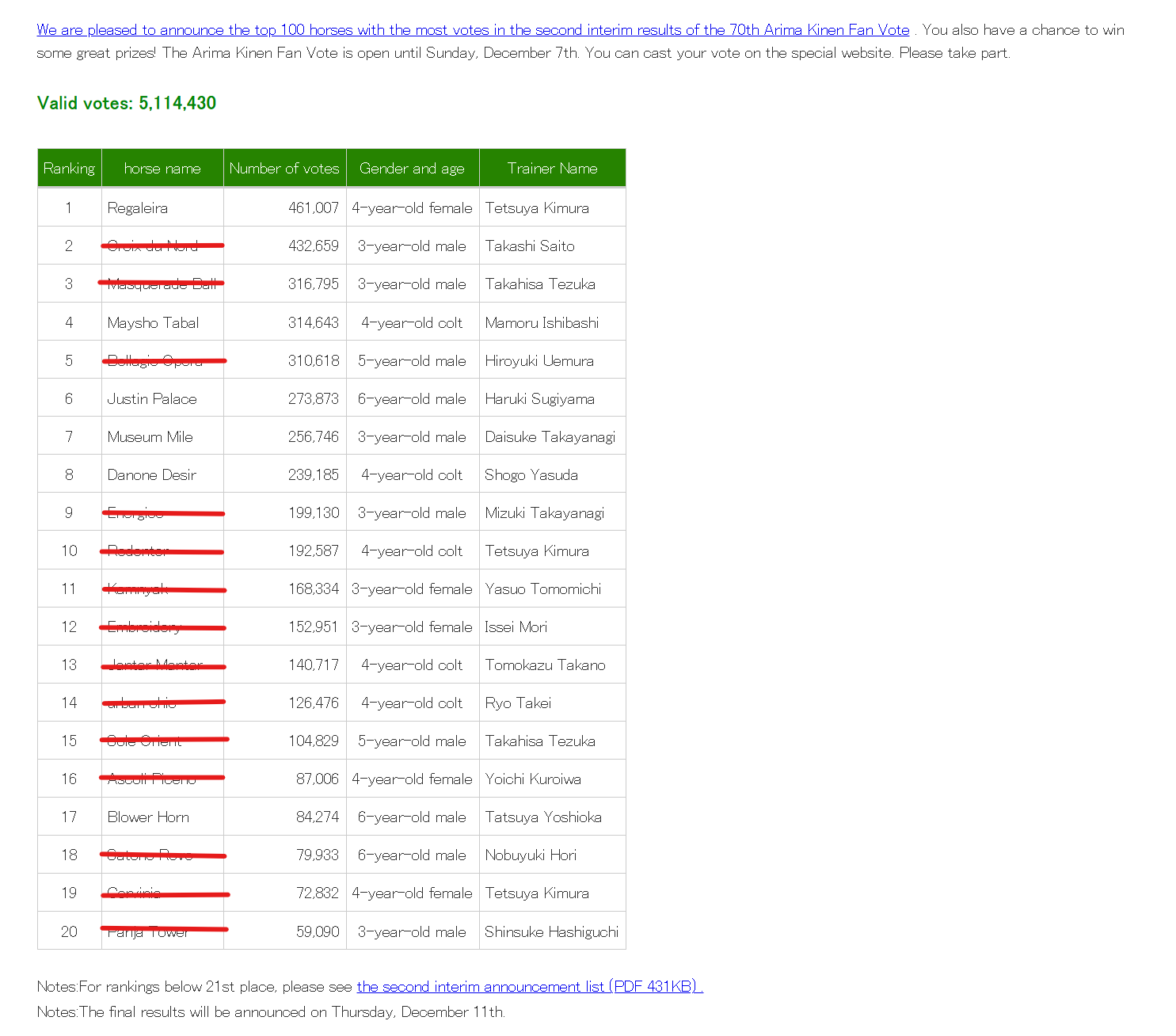Click the vote count 199,130
The image size is (1176, 1036).
coord(314,512)
